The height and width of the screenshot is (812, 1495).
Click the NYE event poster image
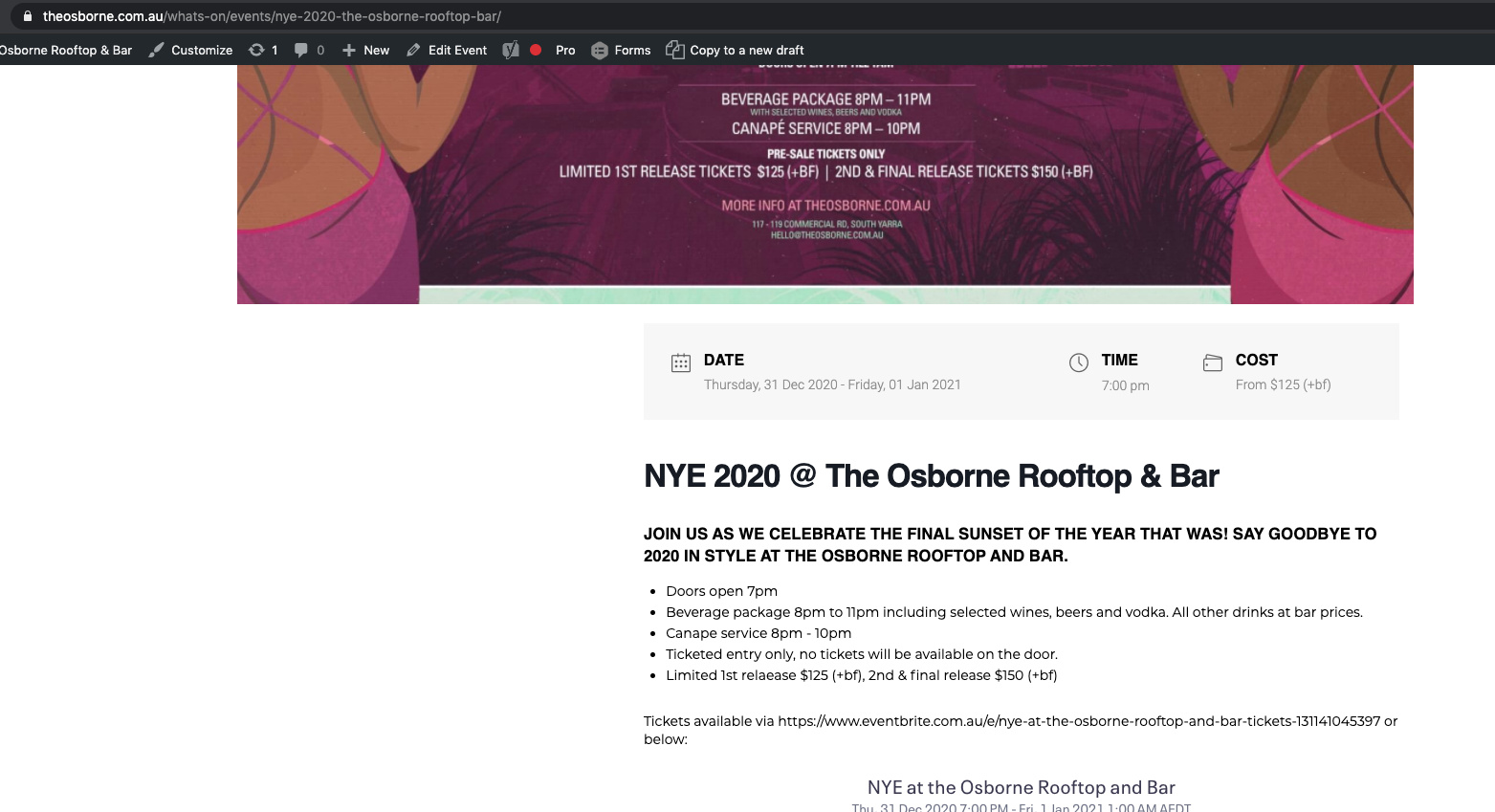point(825,185)
